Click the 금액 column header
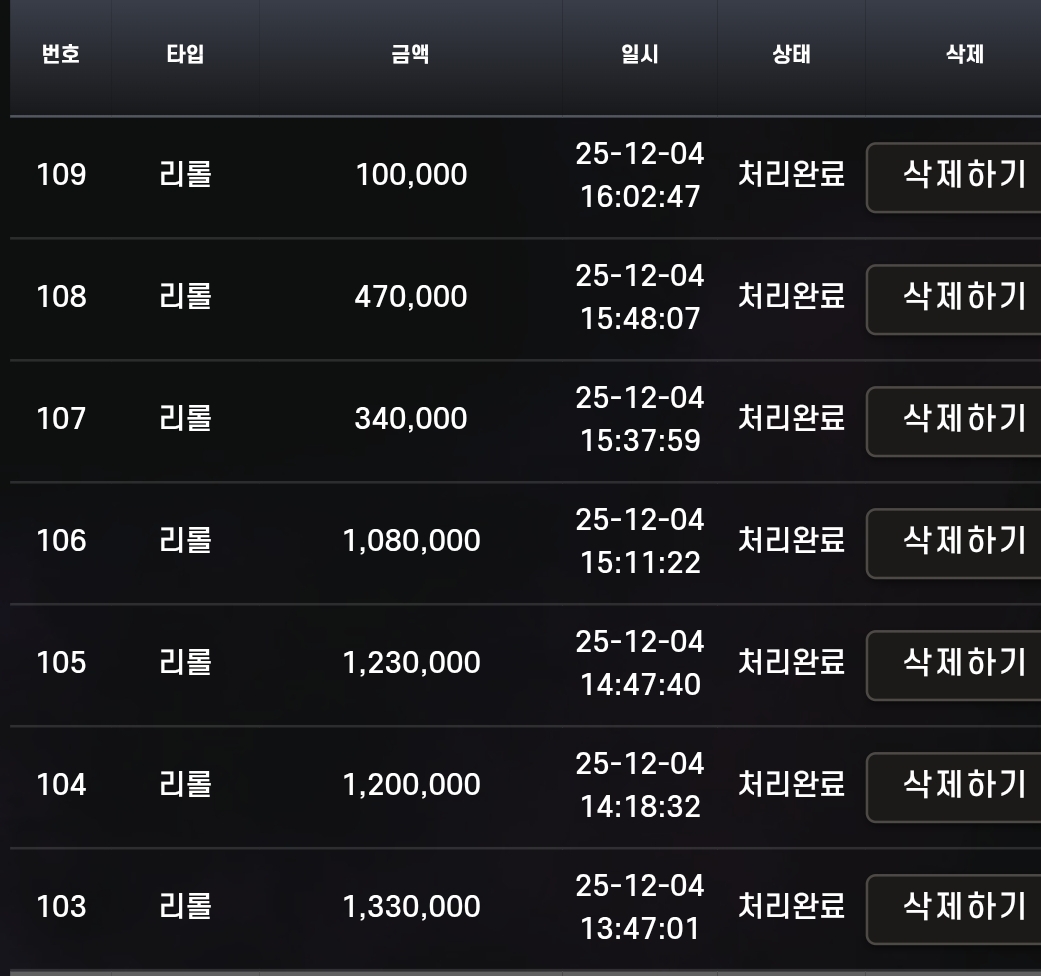1041x976 pixels. point(410,57)
